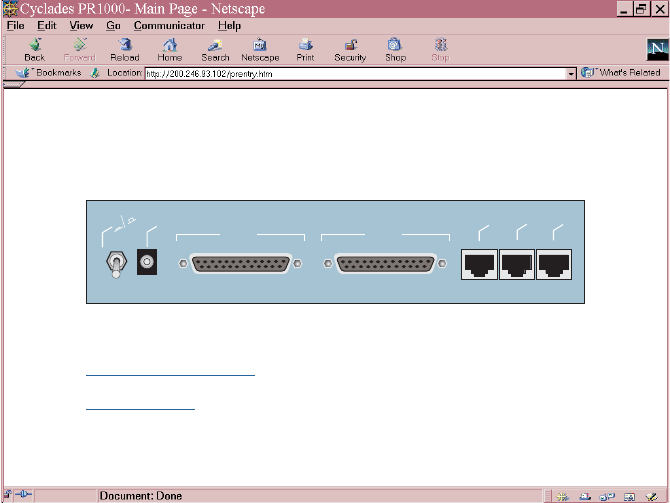Click the status bar security lock icon

[x=7, y=495]
